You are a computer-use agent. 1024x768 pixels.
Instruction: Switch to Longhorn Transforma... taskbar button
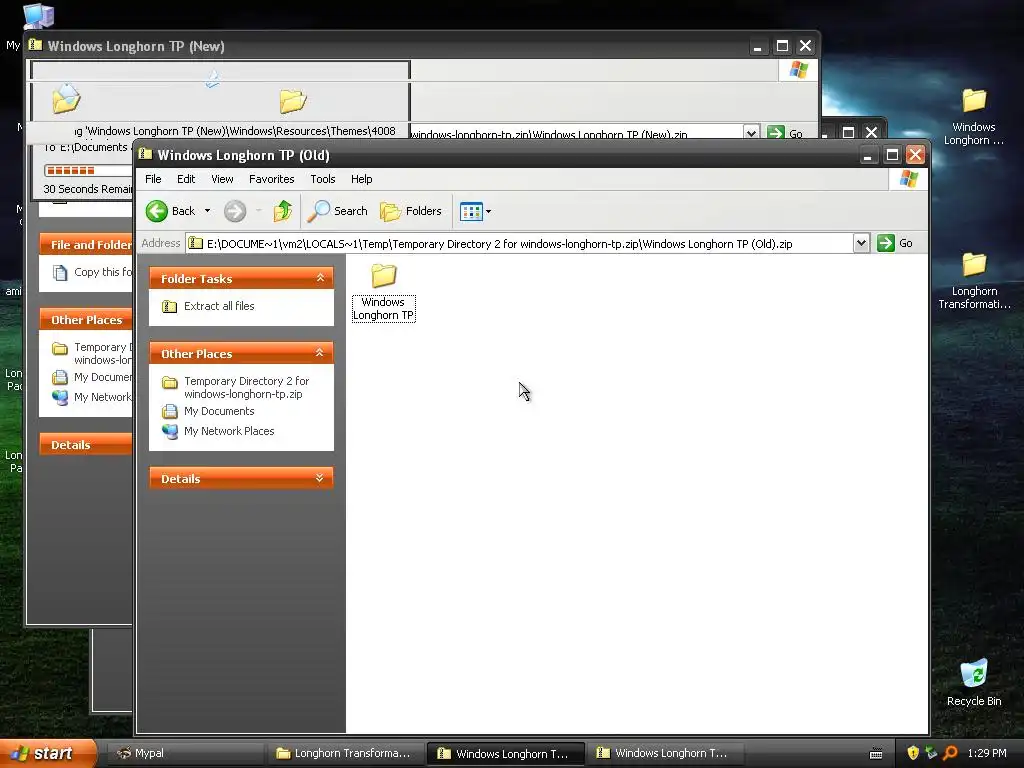[346, 753]
